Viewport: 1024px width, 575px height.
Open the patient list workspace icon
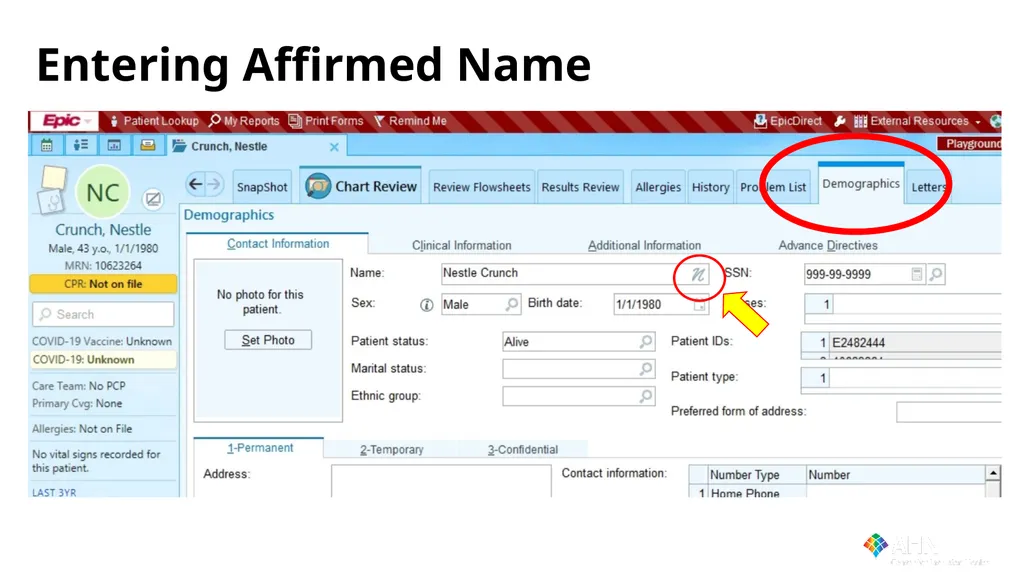[x=80, y=145]
